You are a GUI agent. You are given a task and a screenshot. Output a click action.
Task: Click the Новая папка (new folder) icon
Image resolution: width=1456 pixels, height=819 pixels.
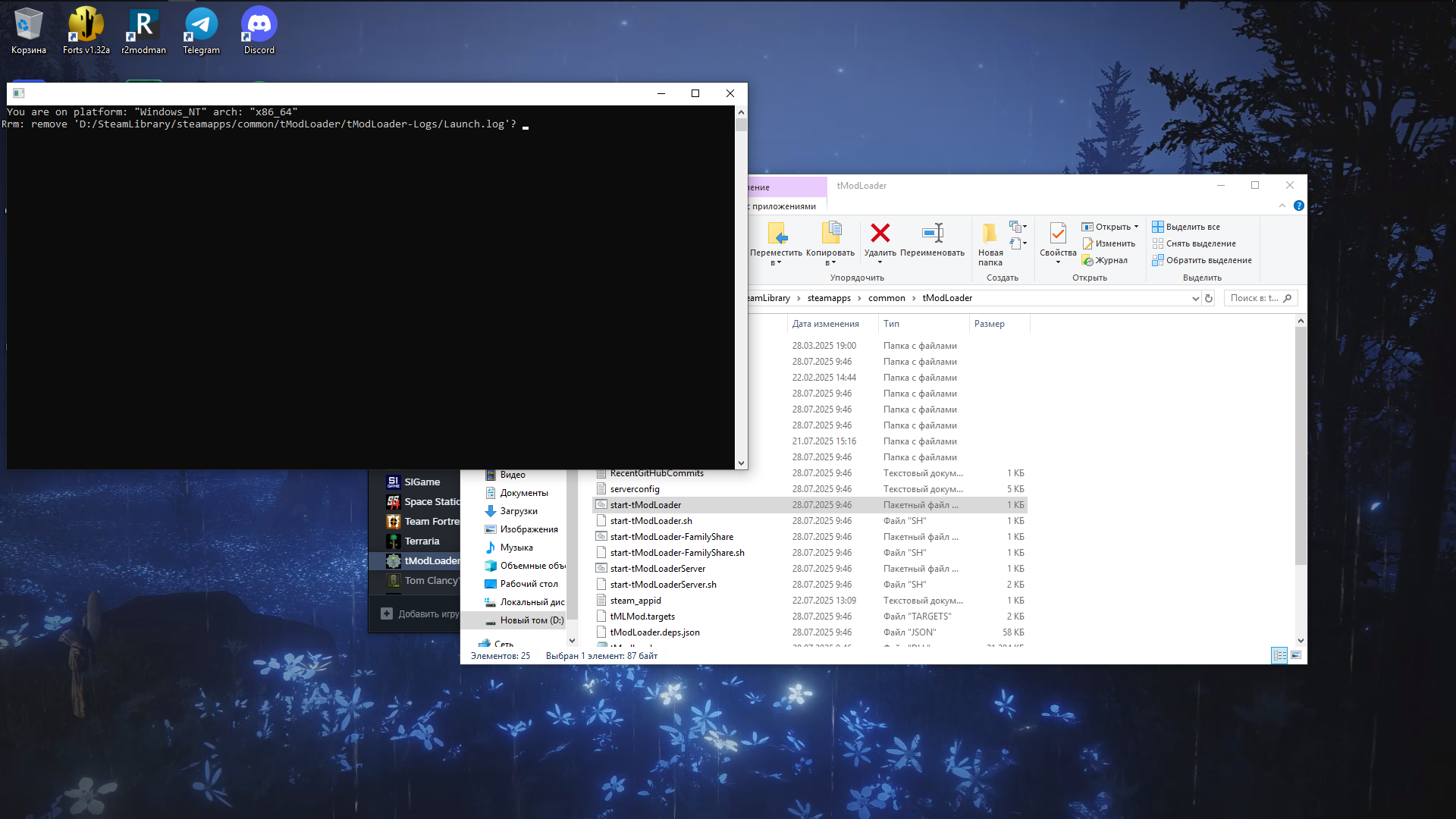(x=990, y=234)
